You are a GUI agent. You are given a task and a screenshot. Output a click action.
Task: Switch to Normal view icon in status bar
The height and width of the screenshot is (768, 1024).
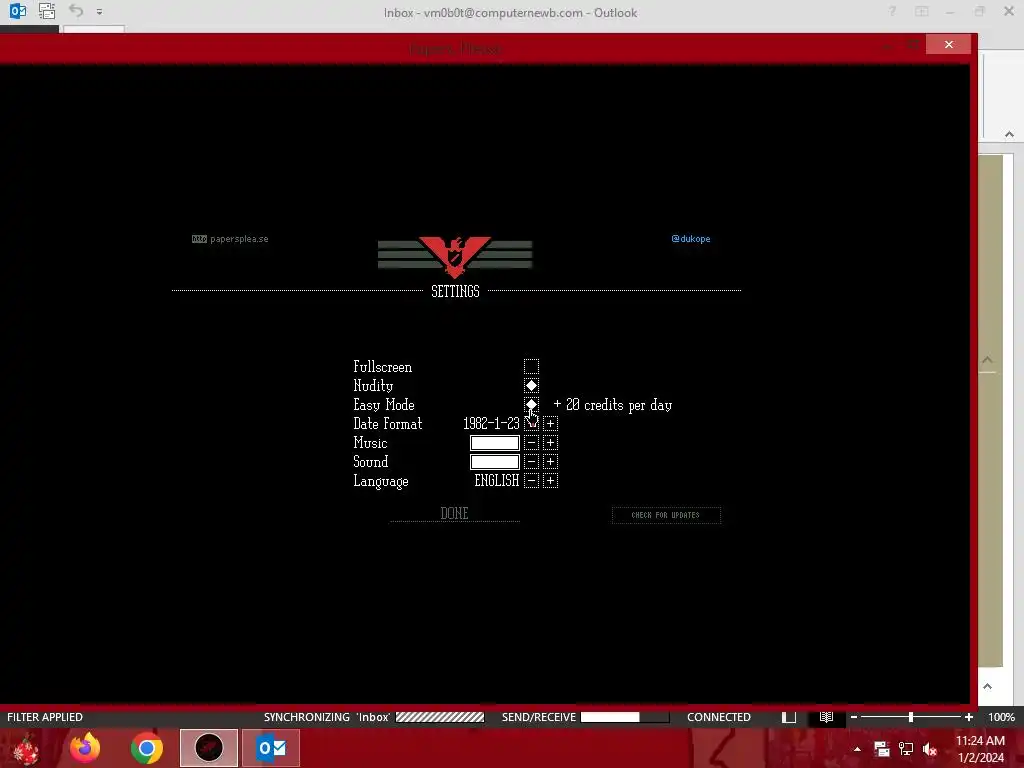point(789,717)
